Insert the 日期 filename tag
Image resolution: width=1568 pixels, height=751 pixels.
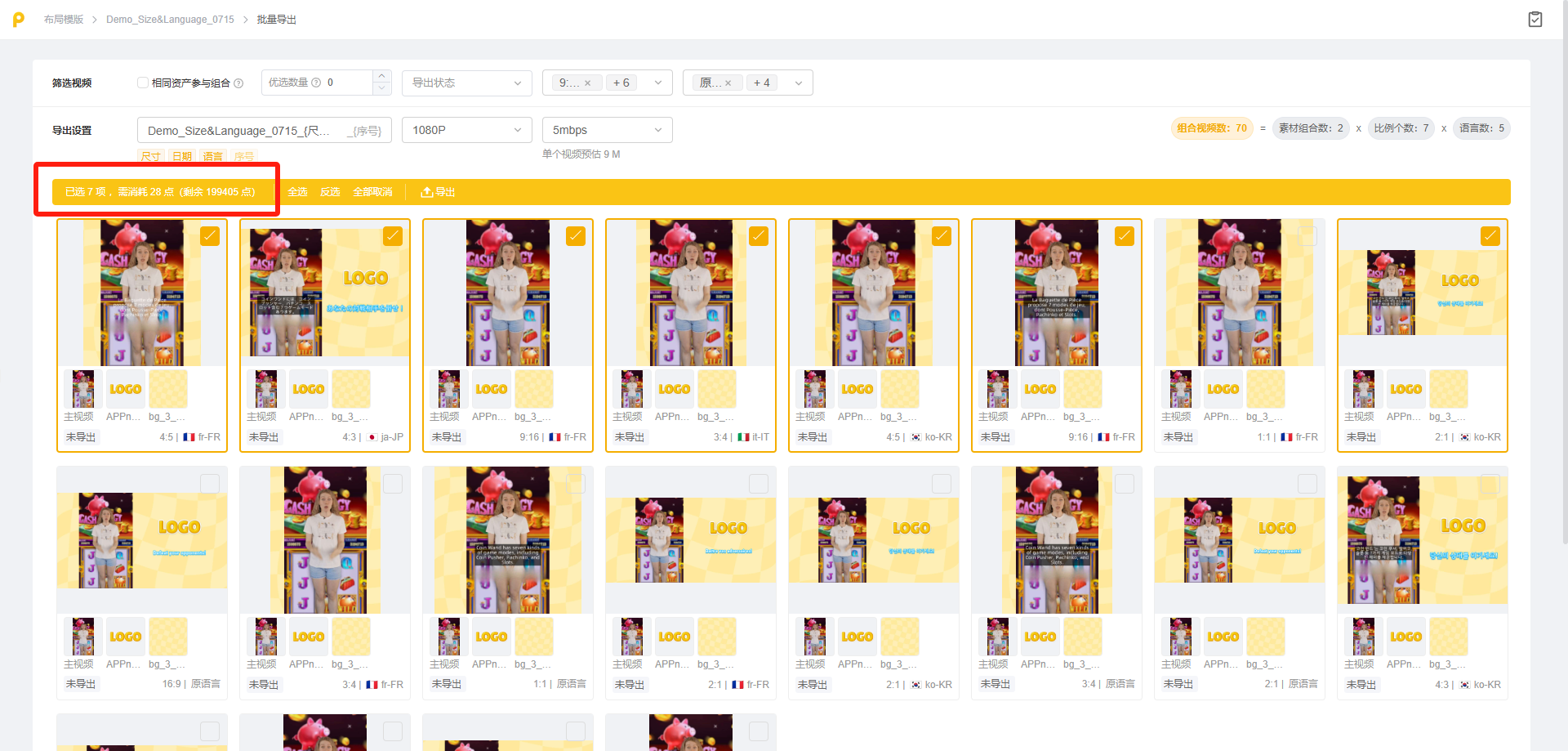[182, 156]
